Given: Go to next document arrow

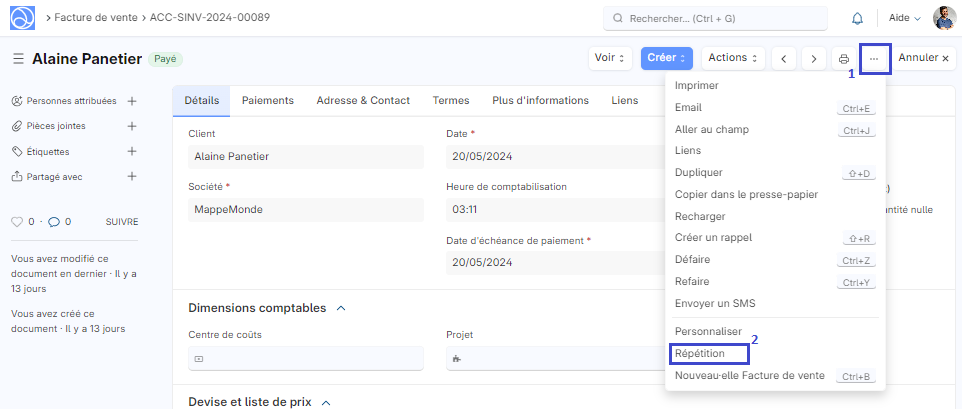Looking at the screenshot, I should pos(814,58).
